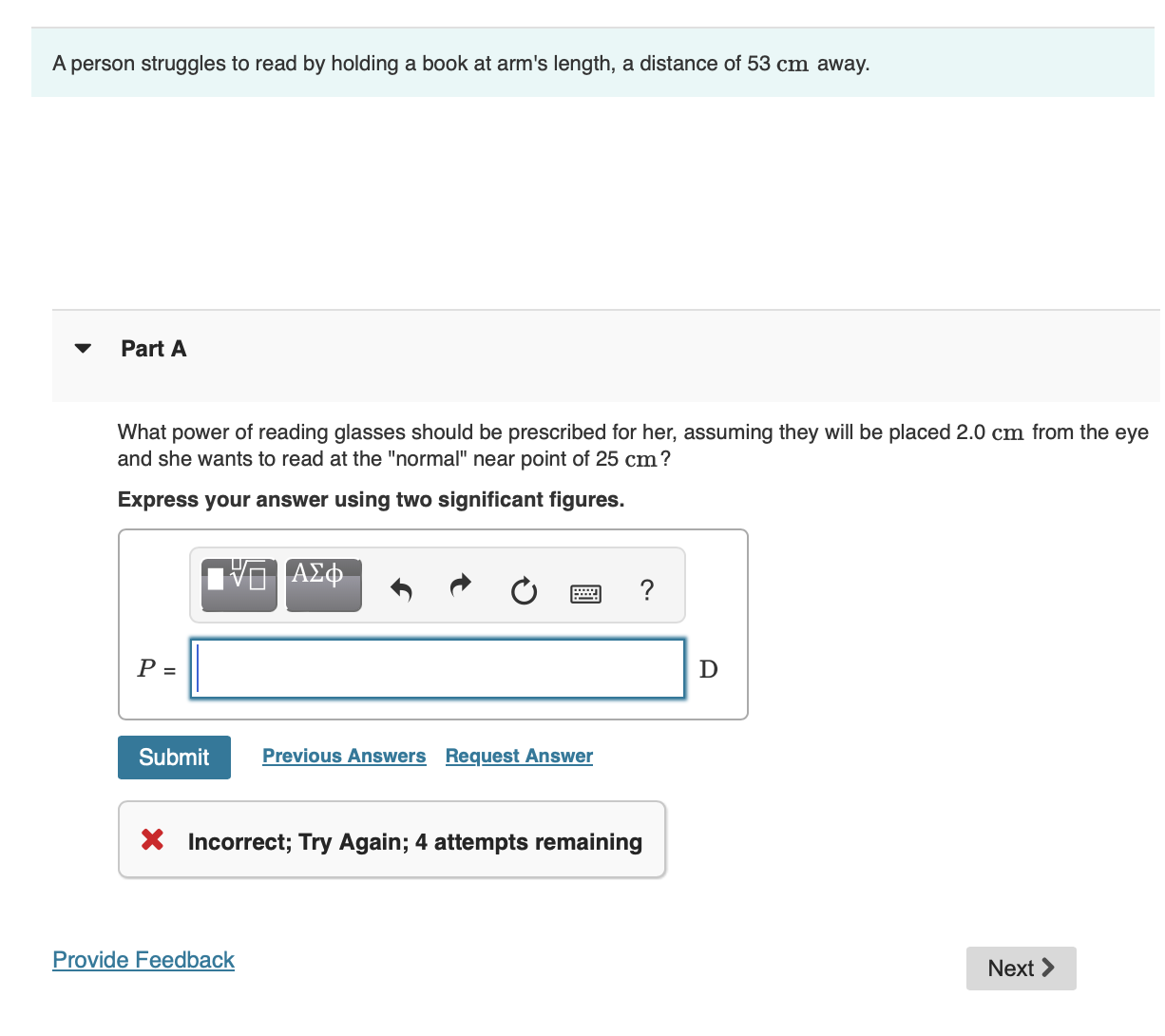Go to the Next question

pyautogui.click(x=1021, y=969)
